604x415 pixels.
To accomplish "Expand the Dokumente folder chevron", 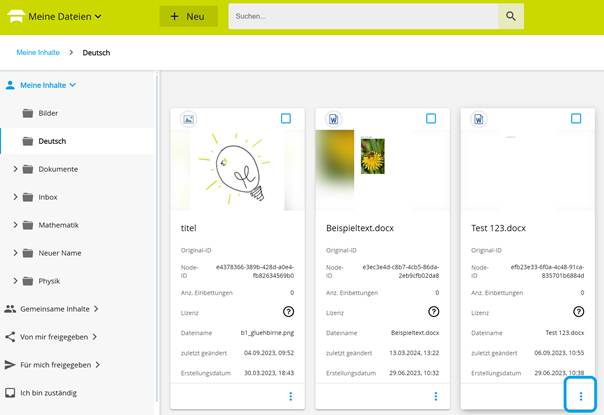I will 15,169.
